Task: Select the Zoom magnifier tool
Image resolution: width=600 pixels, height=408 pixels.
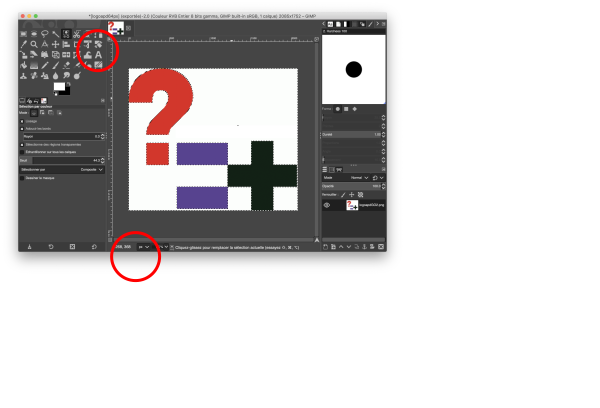Action: pyautogui.click(x=34, y=44)
